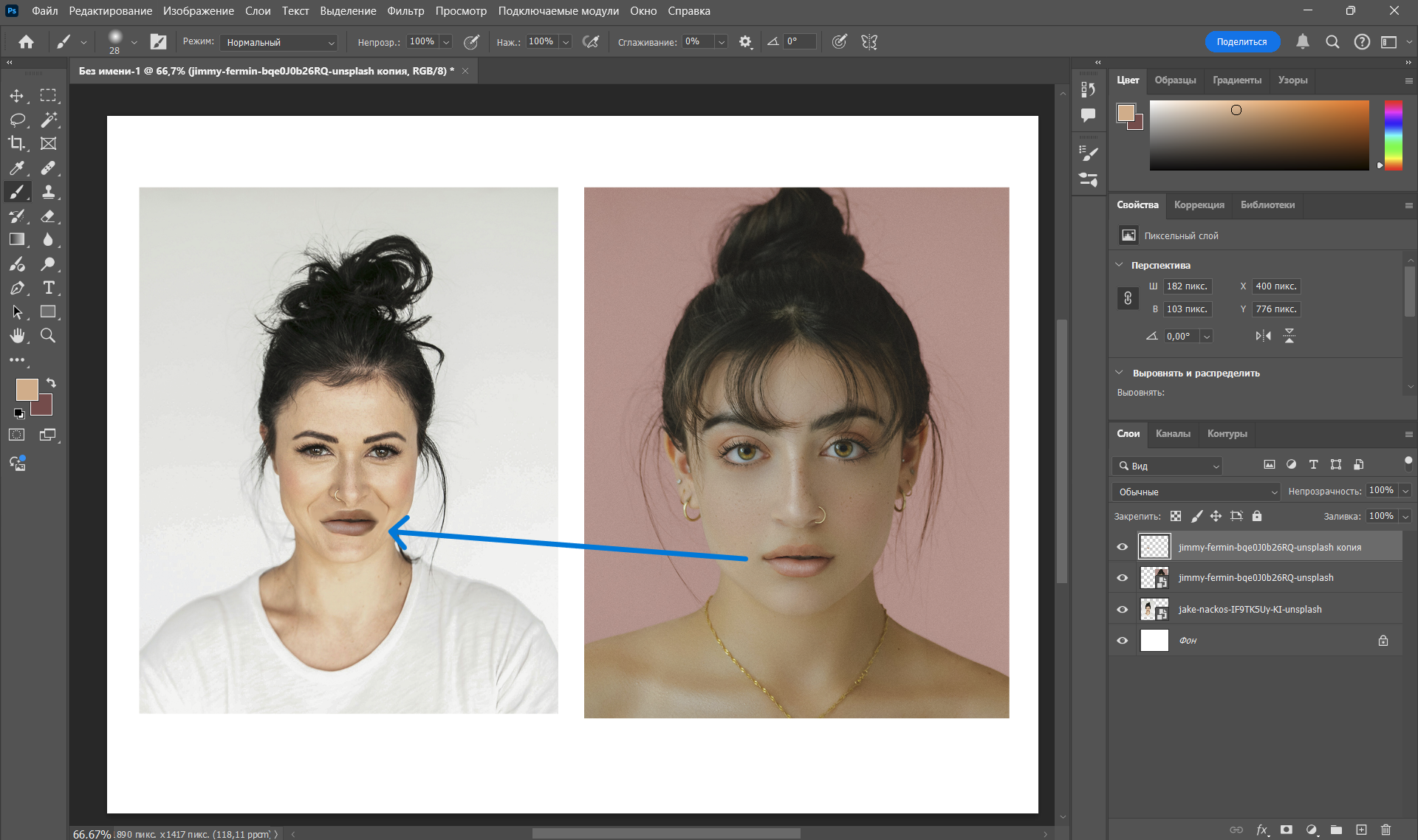Select the Clone Stamp tool
The height and width of the screenshot is (840, 1418).
tap(49, 191)
